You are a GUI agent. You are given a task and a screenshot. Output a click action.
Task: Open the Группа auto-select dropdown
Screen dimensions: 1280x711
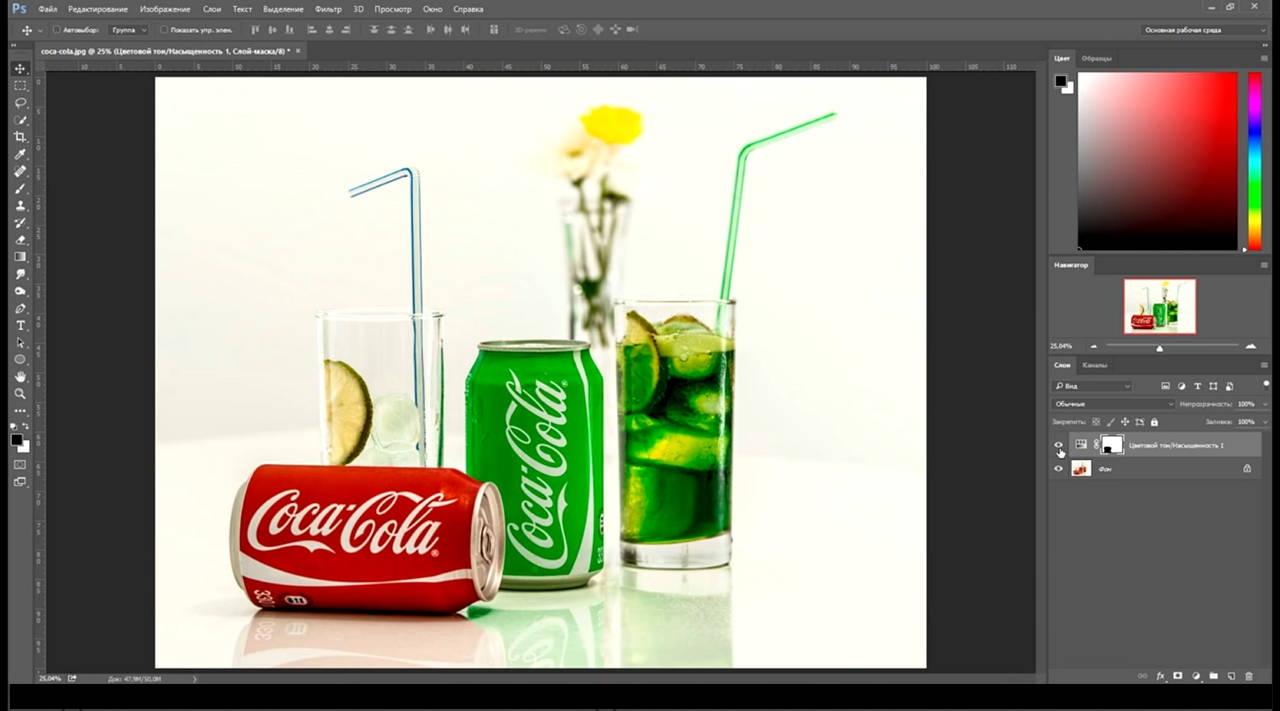[129, 30]
